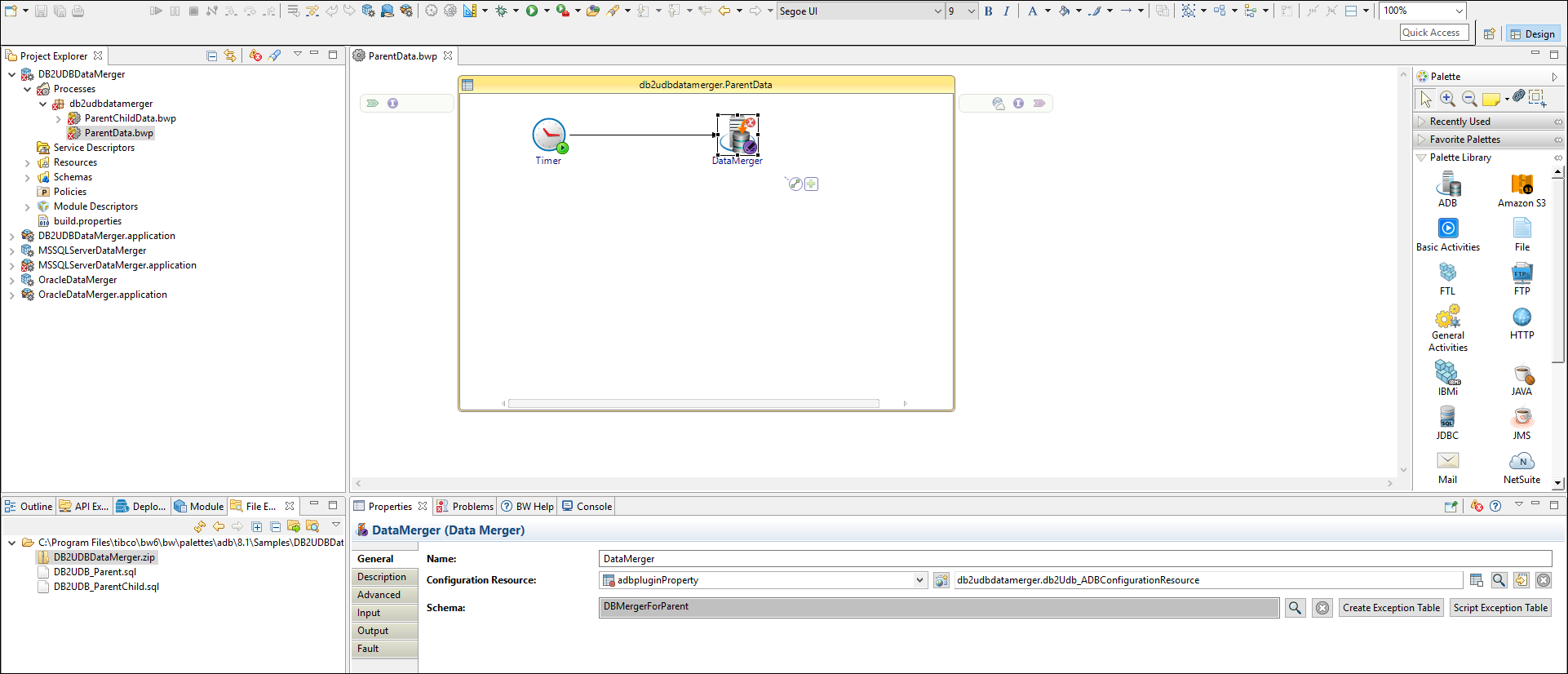Select the DataMerger activity node
Image resolution: width=1568 pixels, height=674 pixels.
[737, 135]
